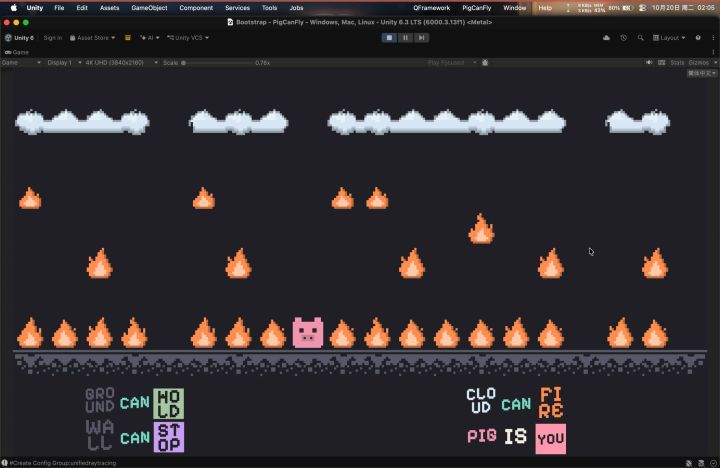The height and width of the screenshot is (468, 720).
Task: Open the Game view mode dropdown
Action: point(21,62)
